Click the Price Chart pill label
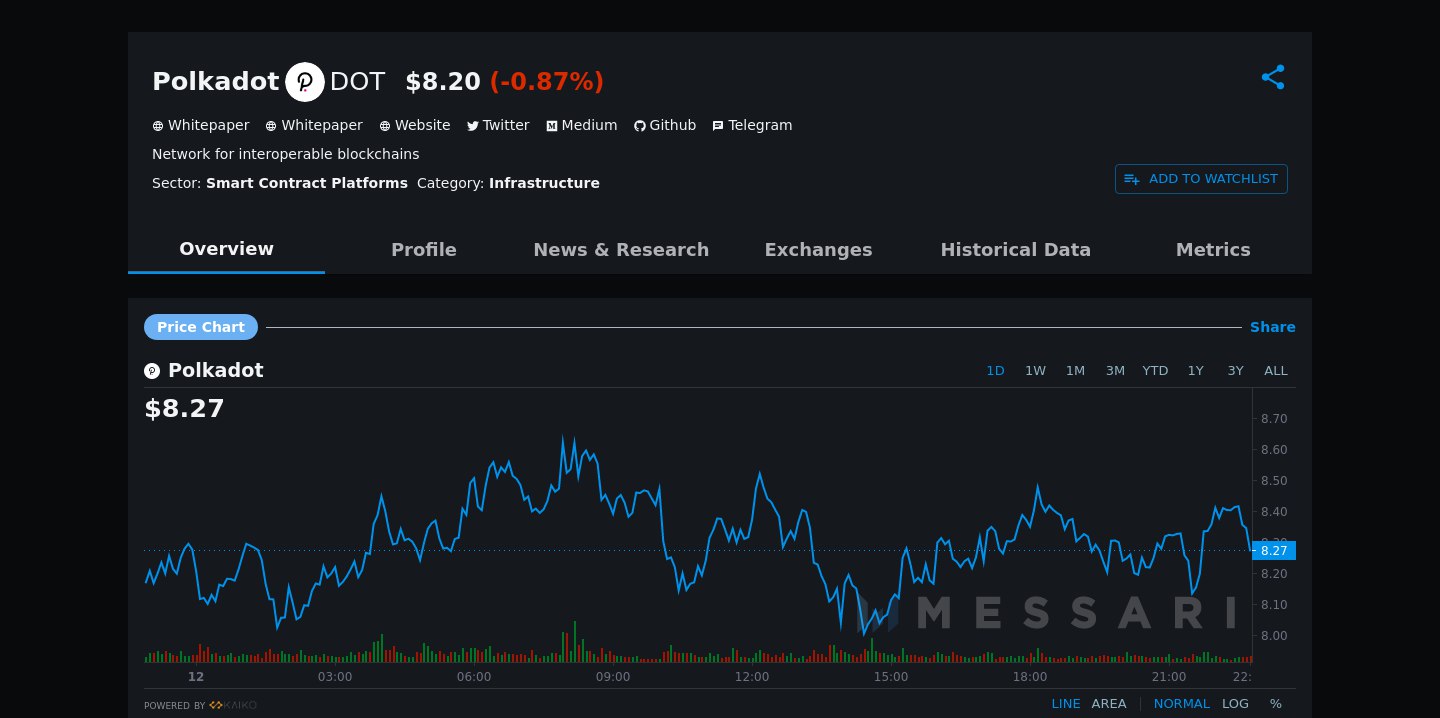Image resolution: width=1440 pixels, height=718 pixels. (201, 327)
